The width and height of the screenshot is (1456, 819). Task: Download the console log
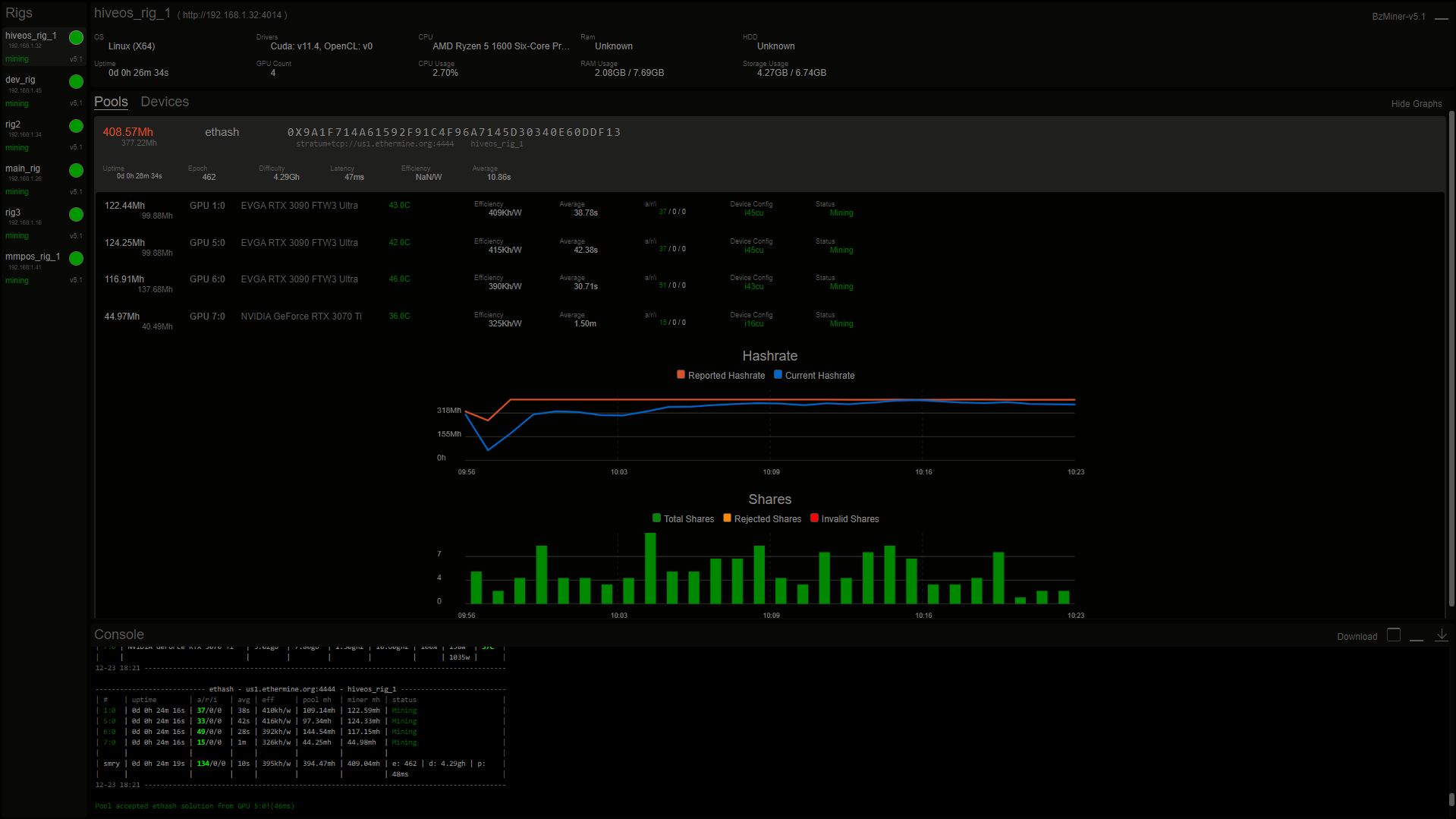1357,637
